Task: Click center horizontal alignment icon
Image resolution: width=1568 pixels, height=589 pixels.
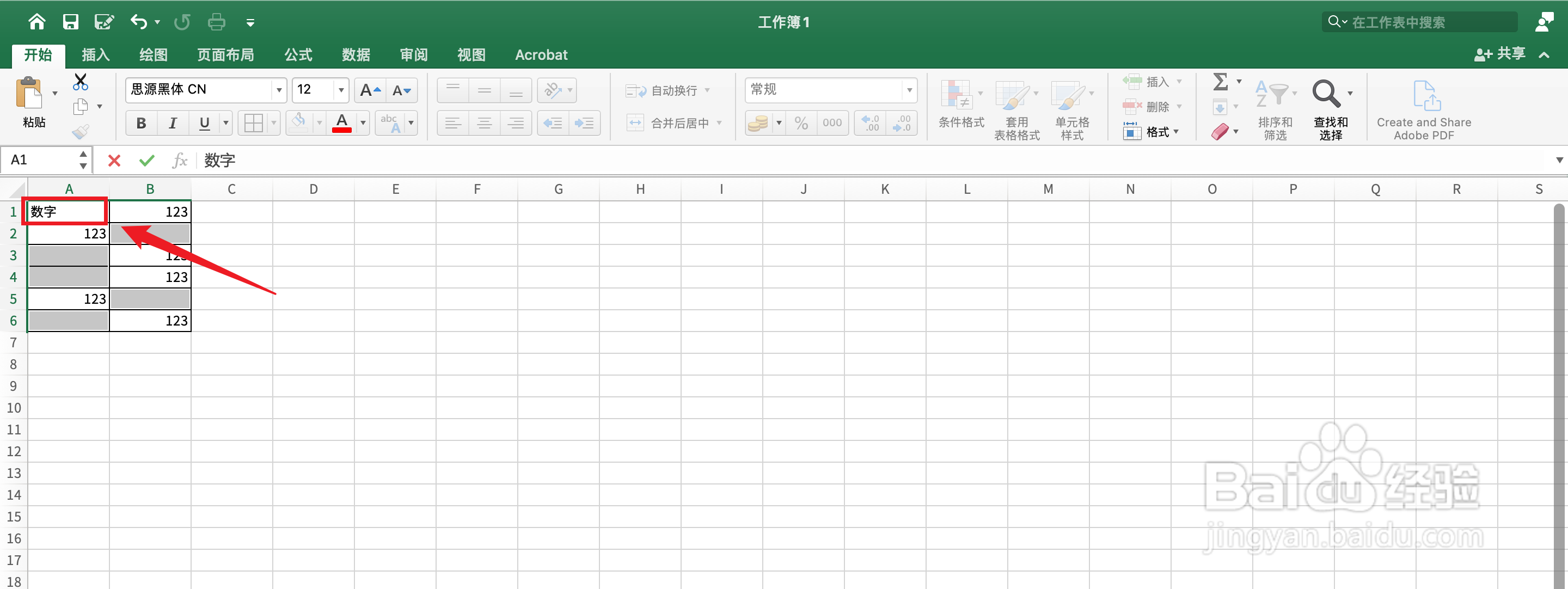Action: [485, 124]
